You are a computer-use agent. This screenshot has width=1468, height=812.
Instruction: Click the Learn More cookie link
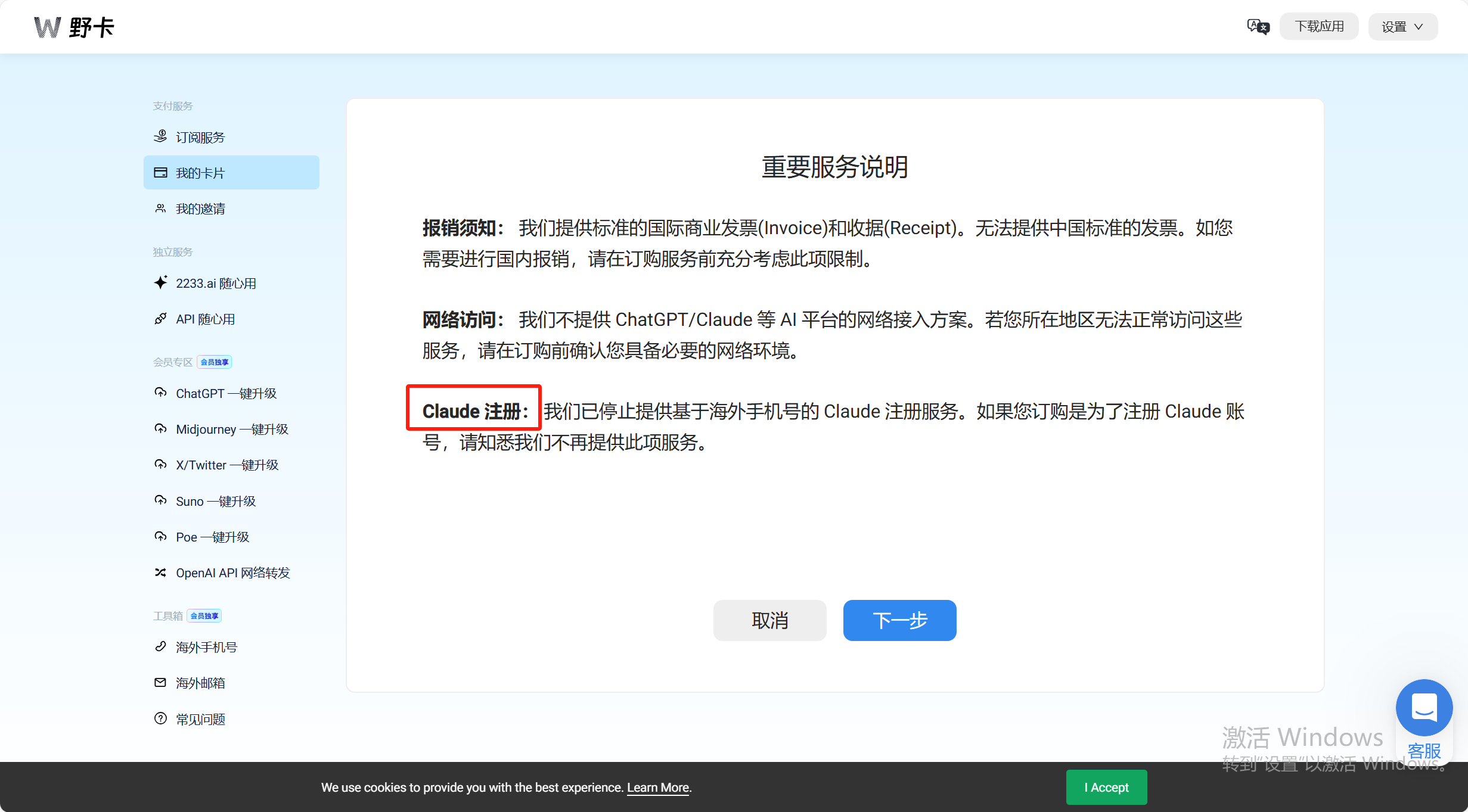[657, 788]
